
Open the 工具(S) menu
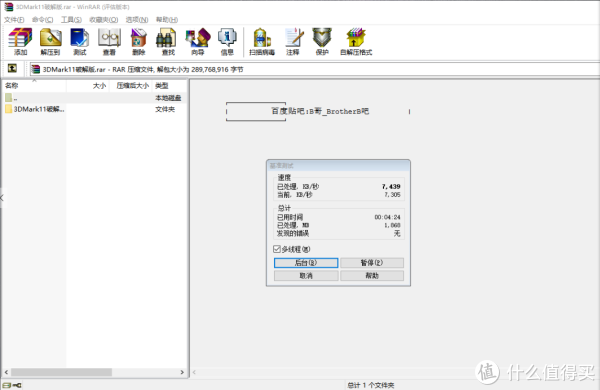click(71, 20)
